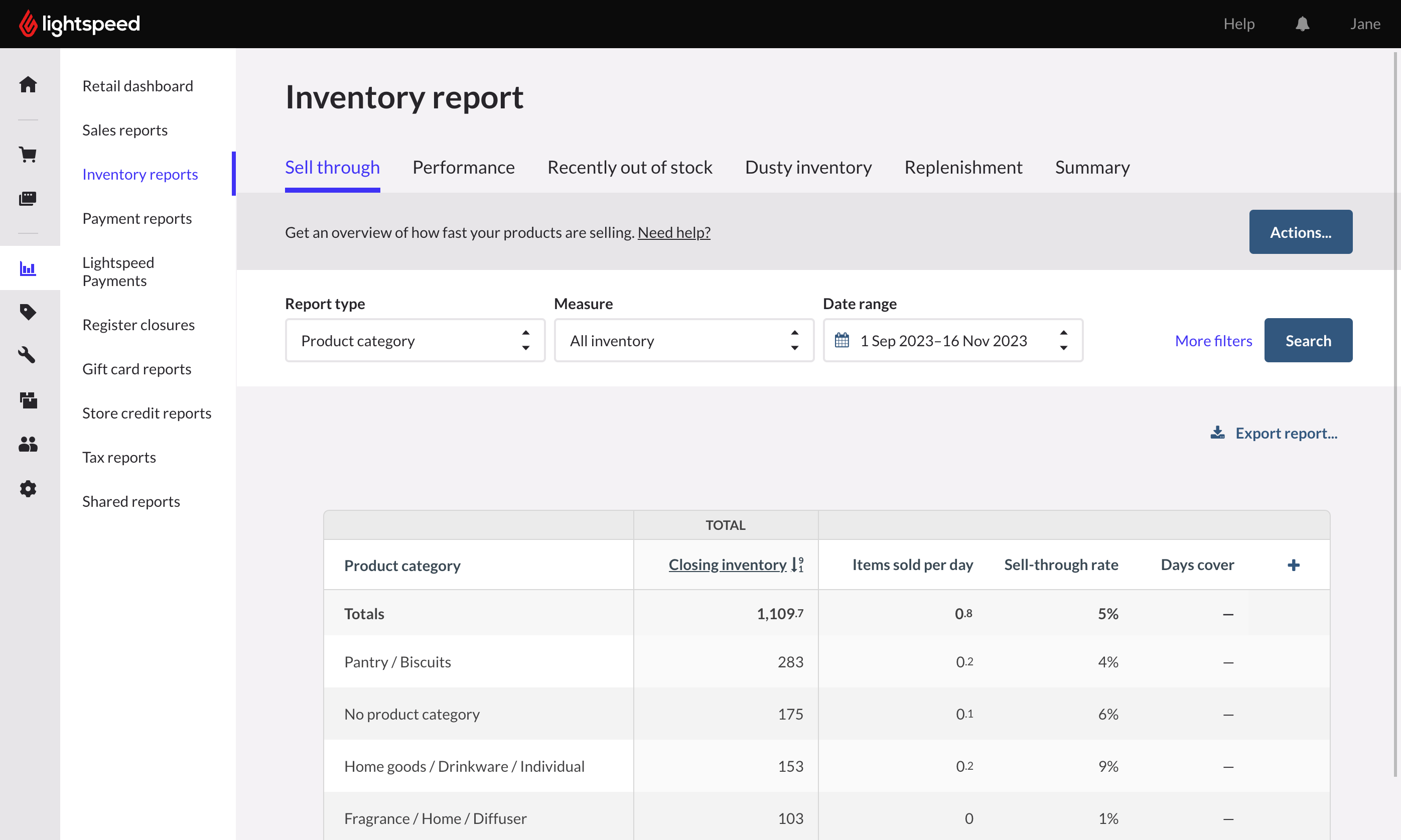Click Home goods / Drinkware / Individual row
The width and height of the screenshot is (1401, 840).
click(826, 766)
